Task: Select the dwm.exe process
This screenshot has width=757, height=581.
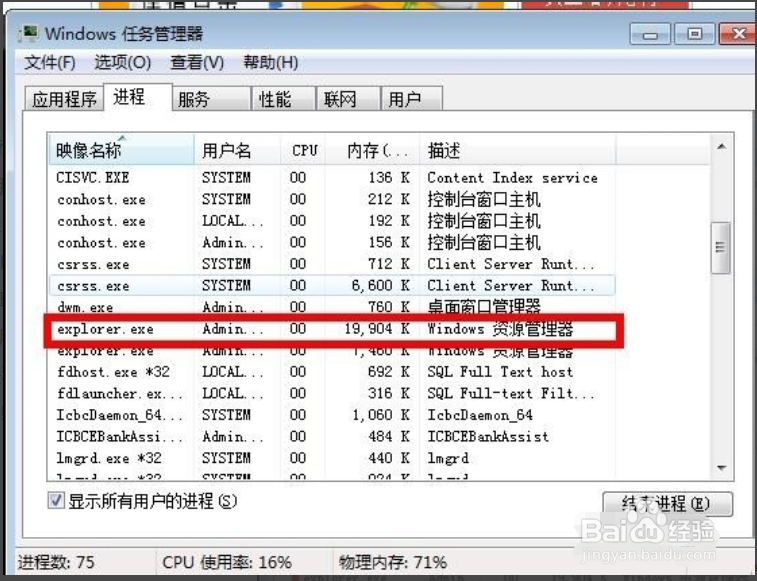Action: (x=332, y=307)
